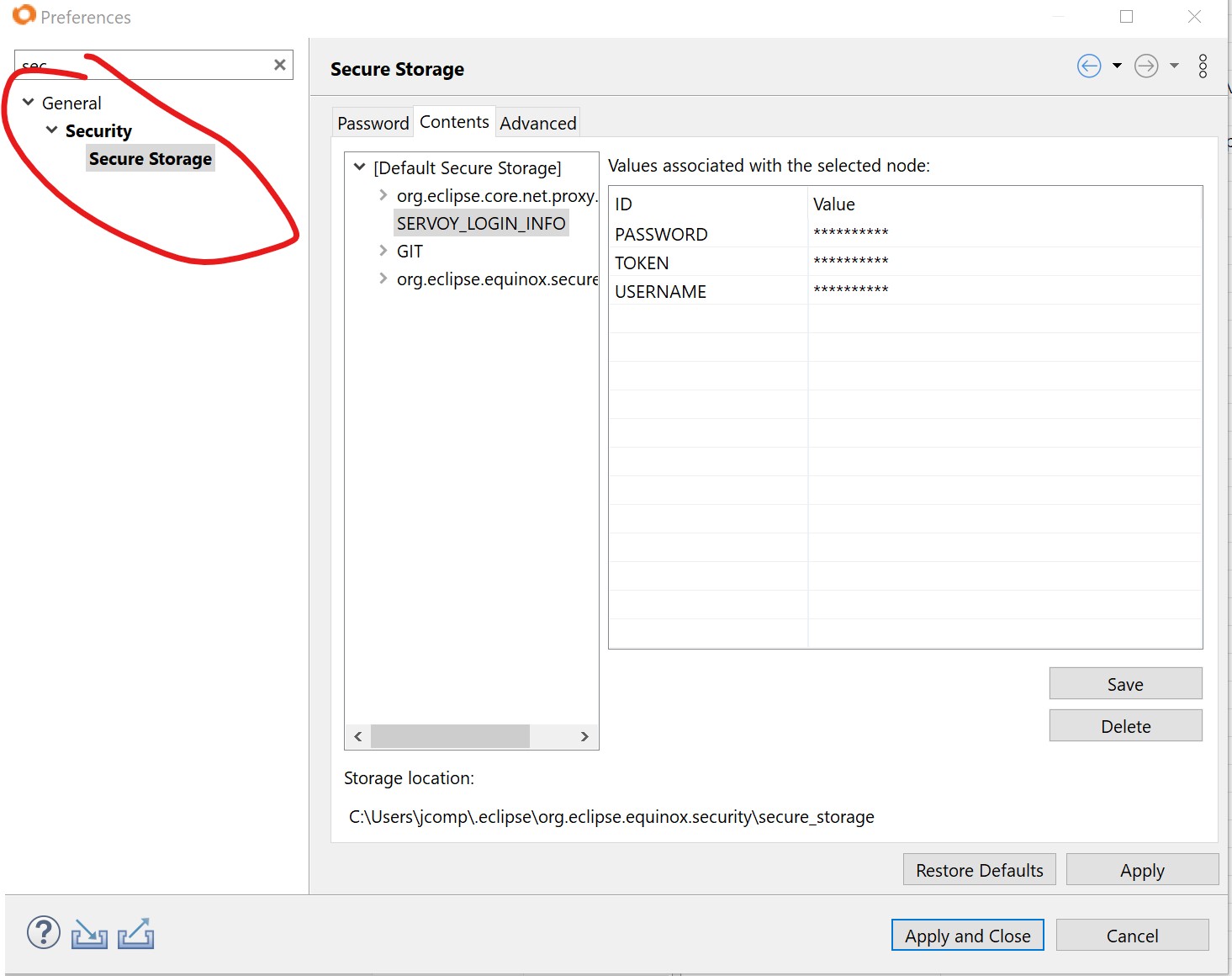Go forward with the gray arrow
1232x976 pixels.
pyautogui.click(x=1146, y=66)
